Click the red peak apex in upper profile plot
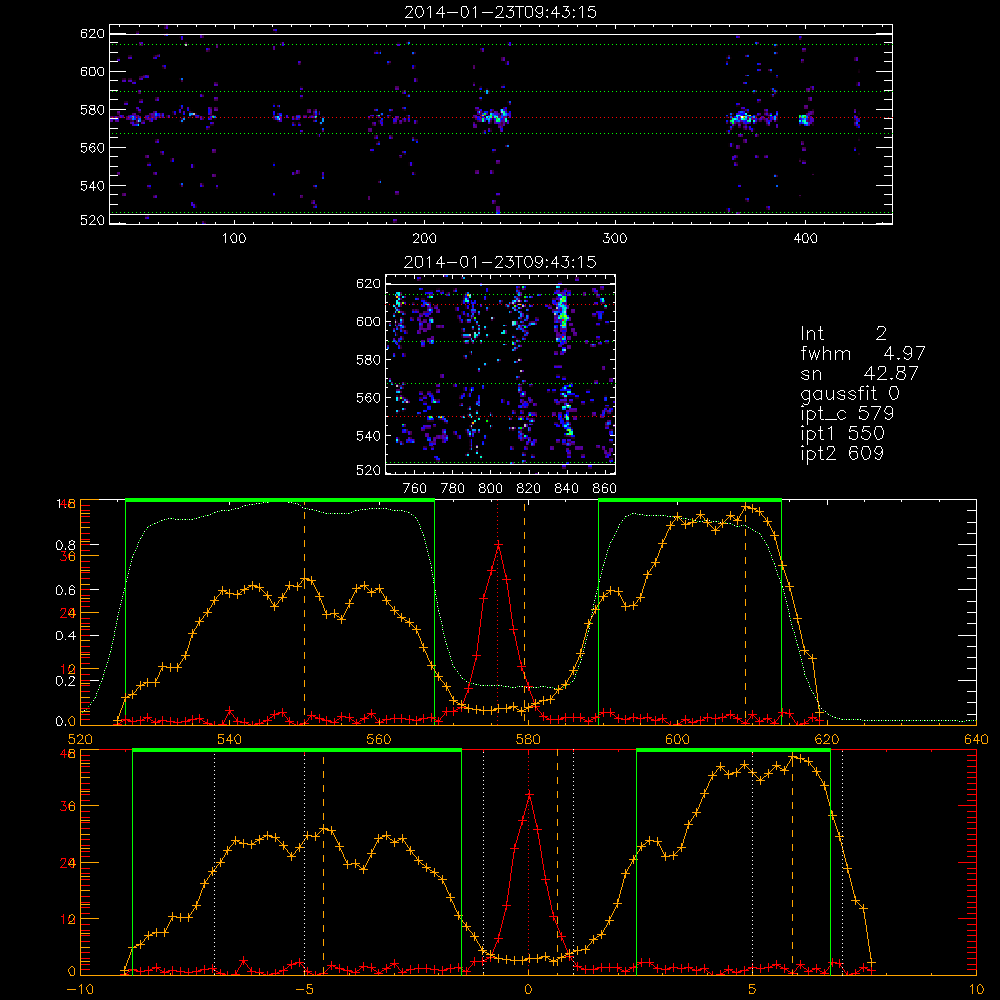 [x=498, y=545]
